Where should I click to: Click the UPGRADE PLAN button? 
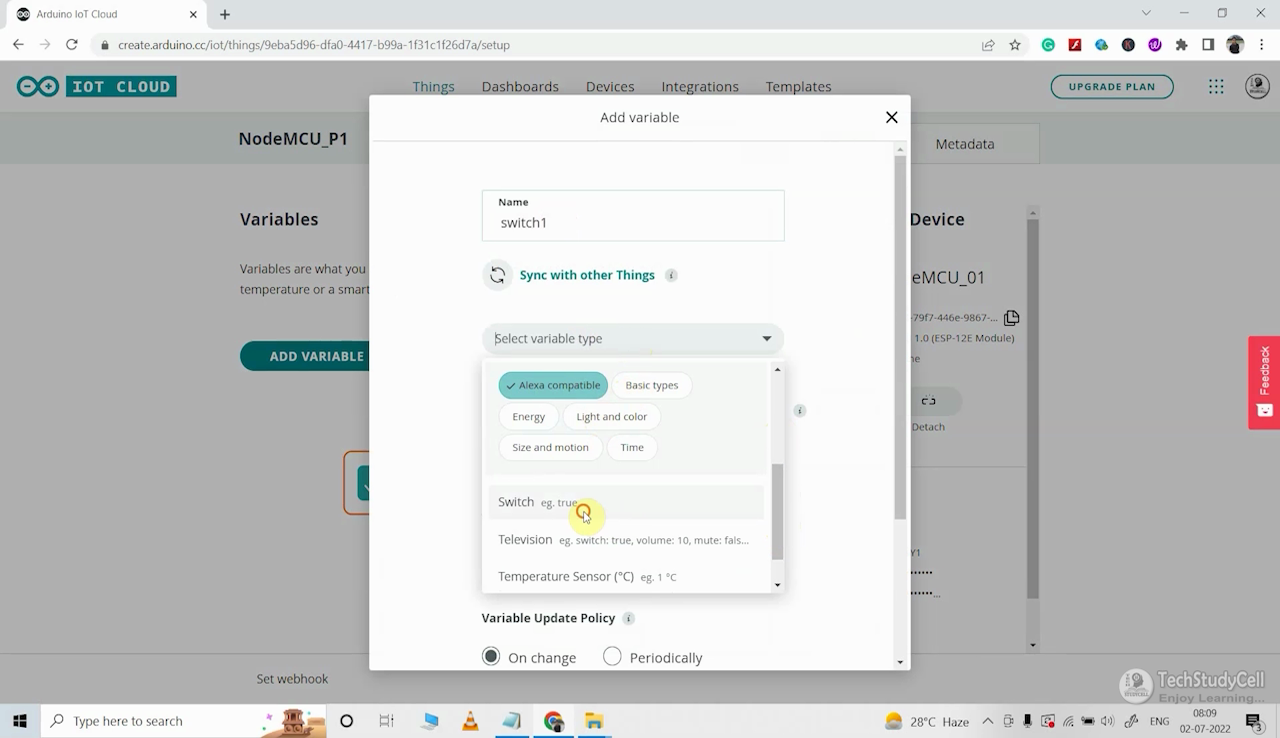tap(1112, 86)
